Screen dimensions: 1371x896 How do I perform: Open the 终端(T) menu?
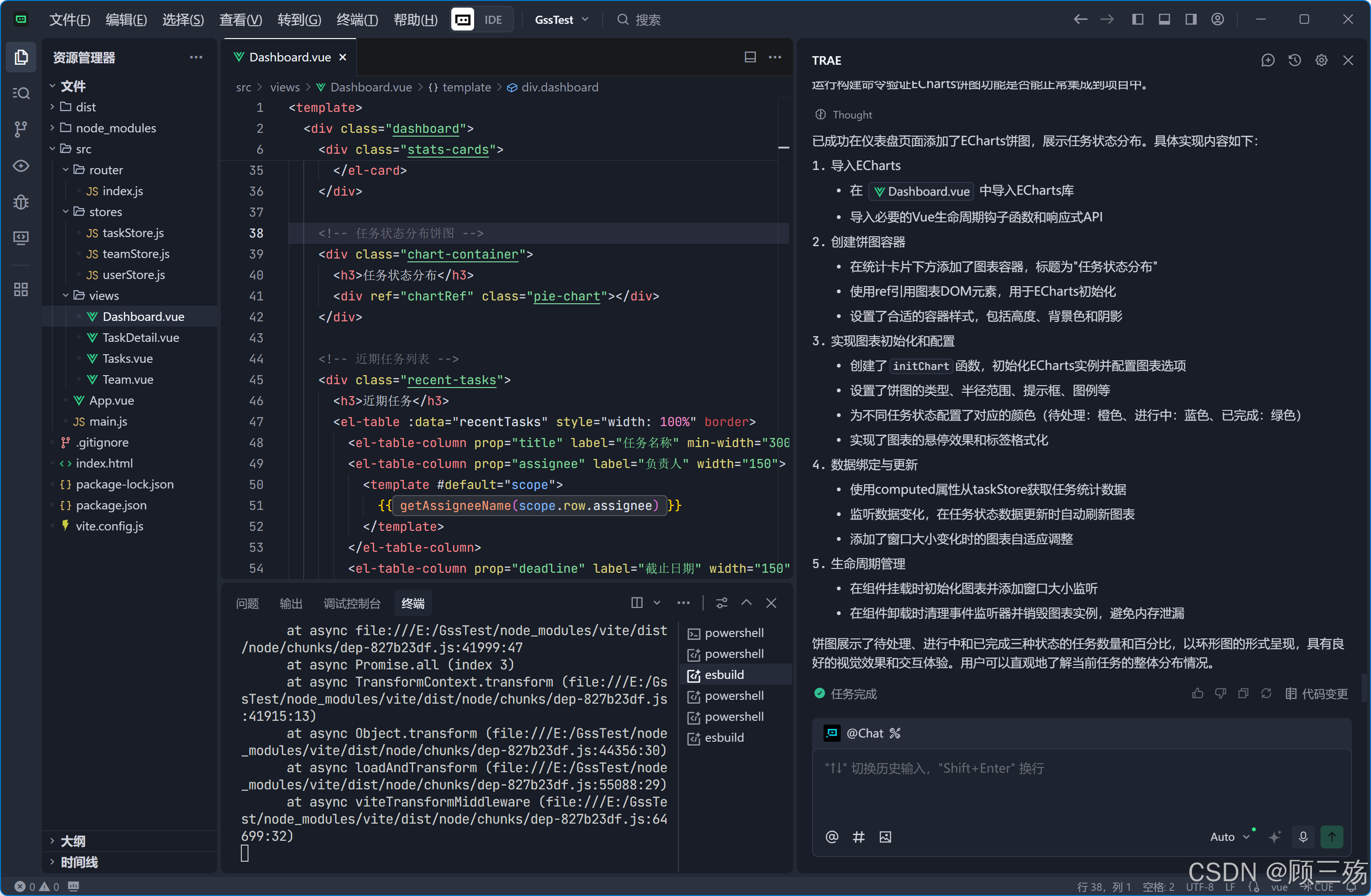tap(357, 20)
